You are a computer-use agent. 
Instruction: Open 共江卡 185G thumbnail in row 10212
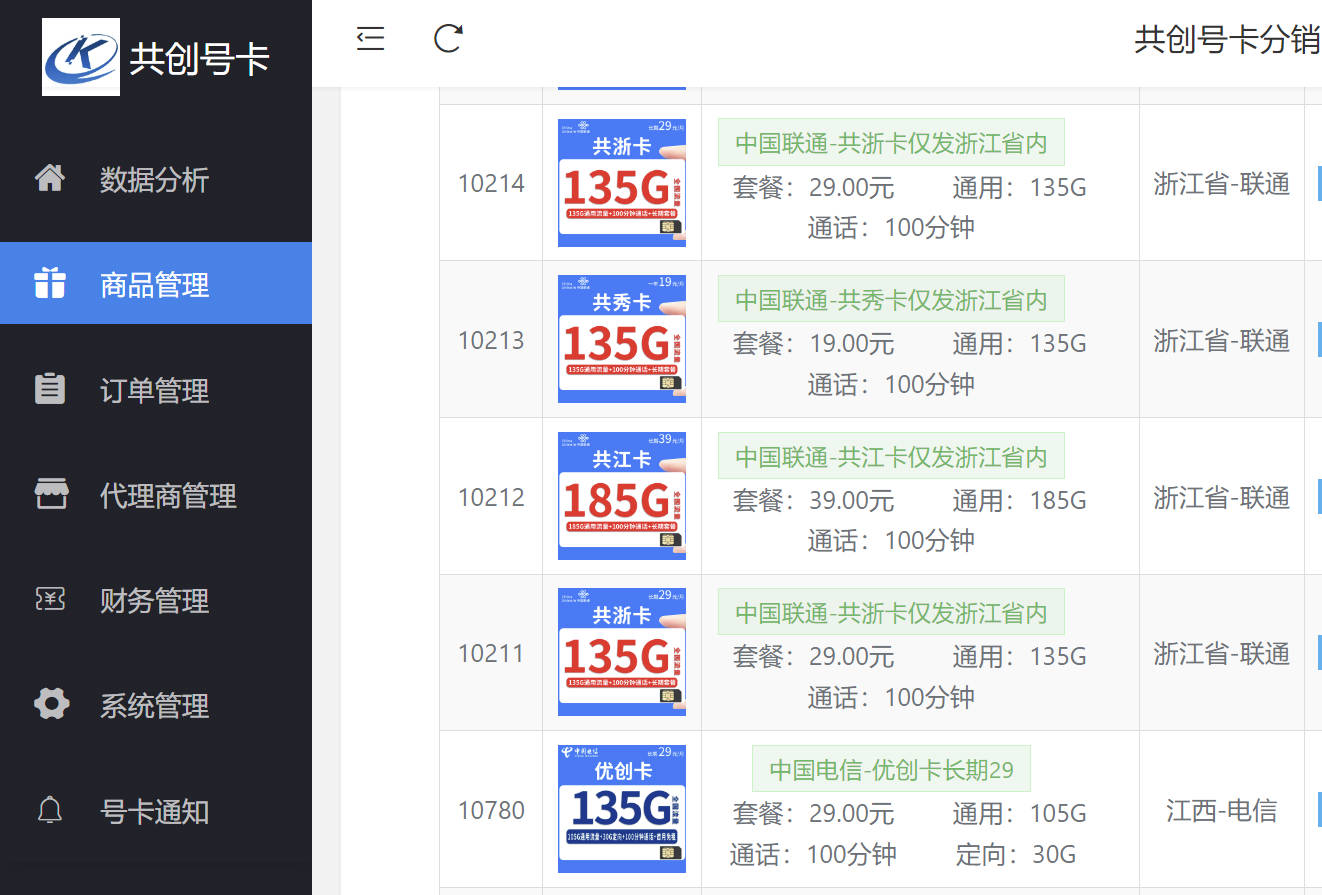click(x=622, y=496)
